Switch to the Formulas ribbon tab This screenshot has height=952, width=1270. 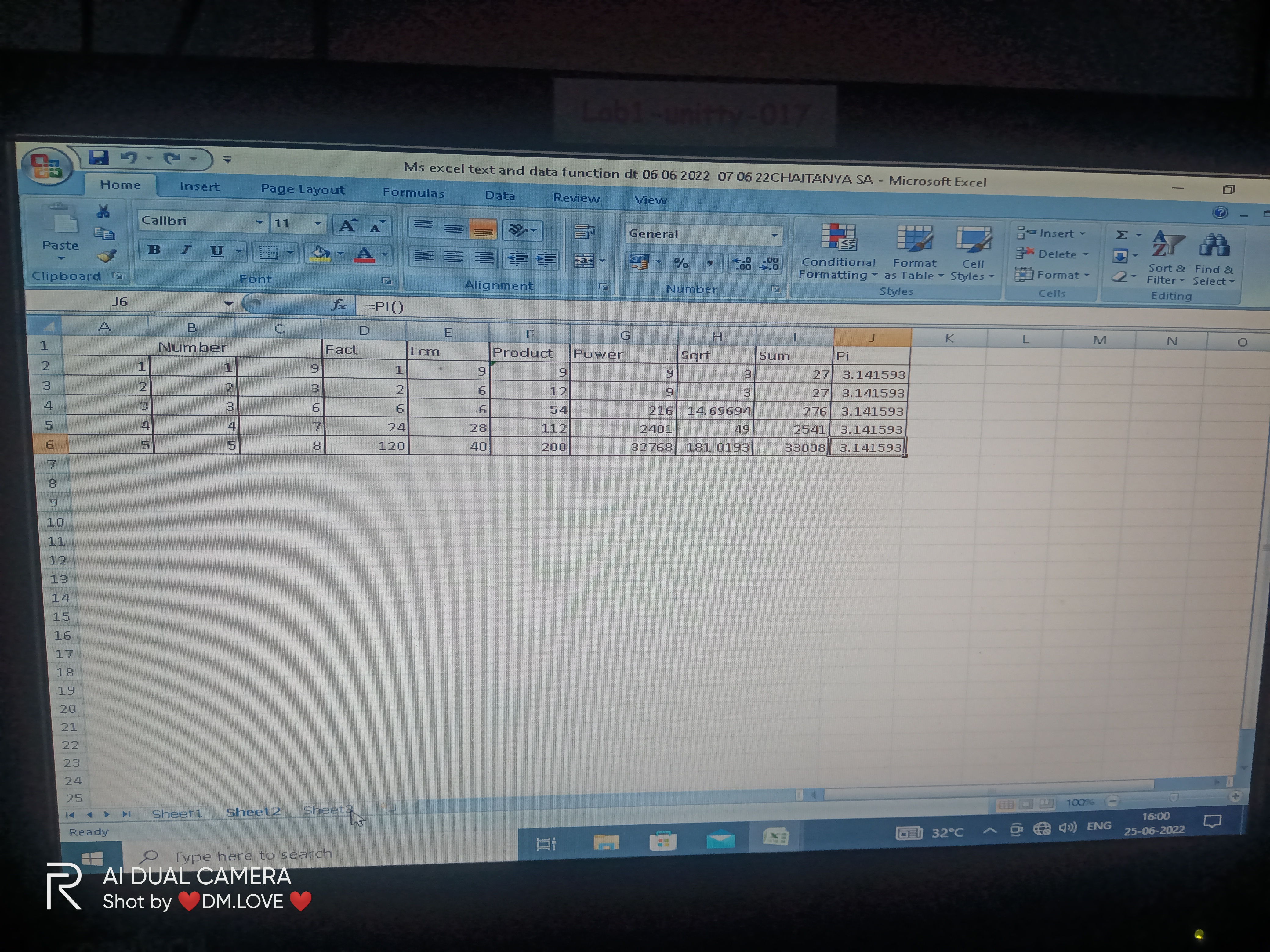pyautogui.click(x=413, y=193)
